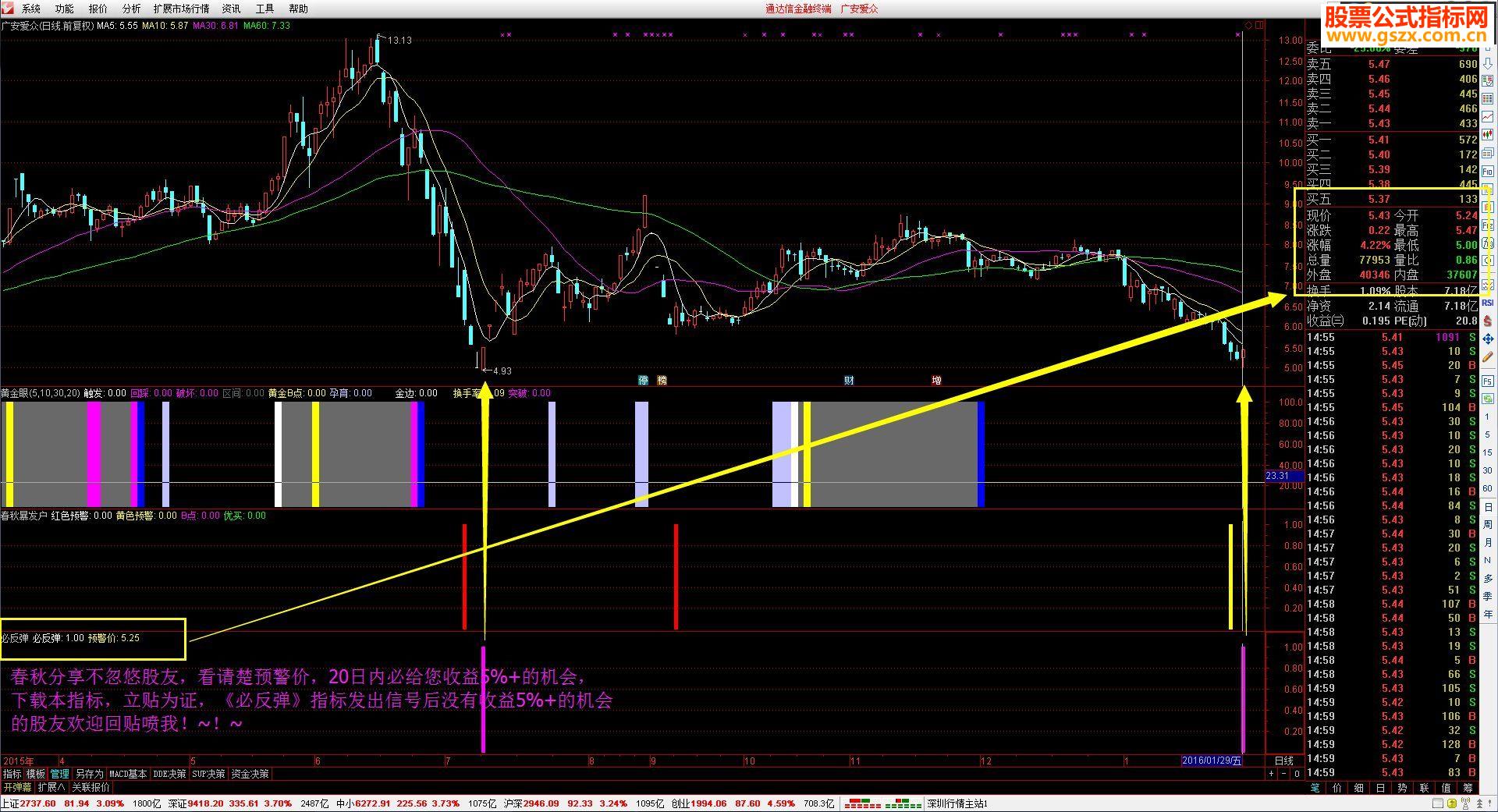1498x812 pixels.
Task: Open the 工具 menu
Action: click(265, 9)
